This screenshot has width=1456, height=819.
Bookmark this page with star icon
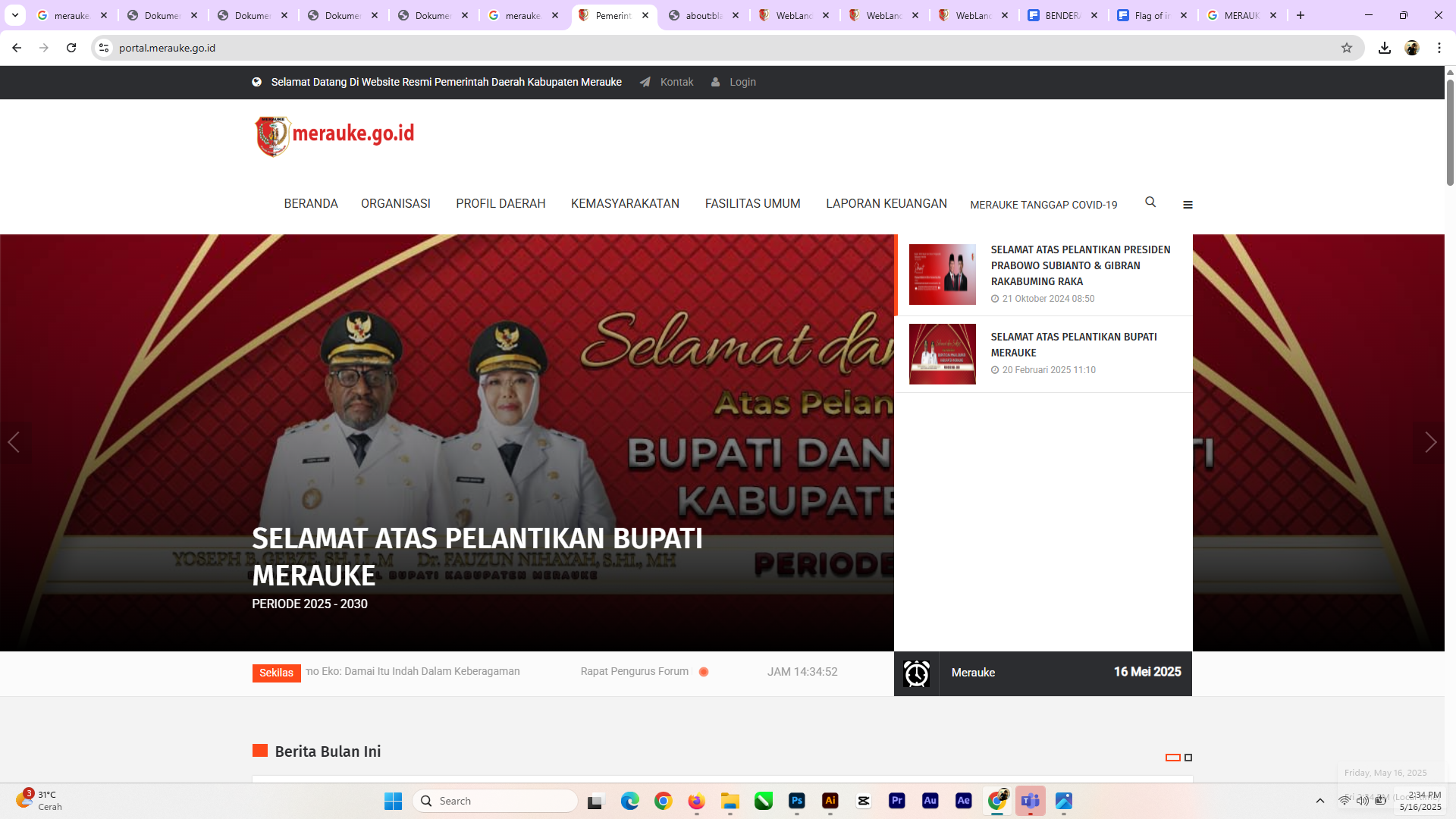(x=1347, y=48)
